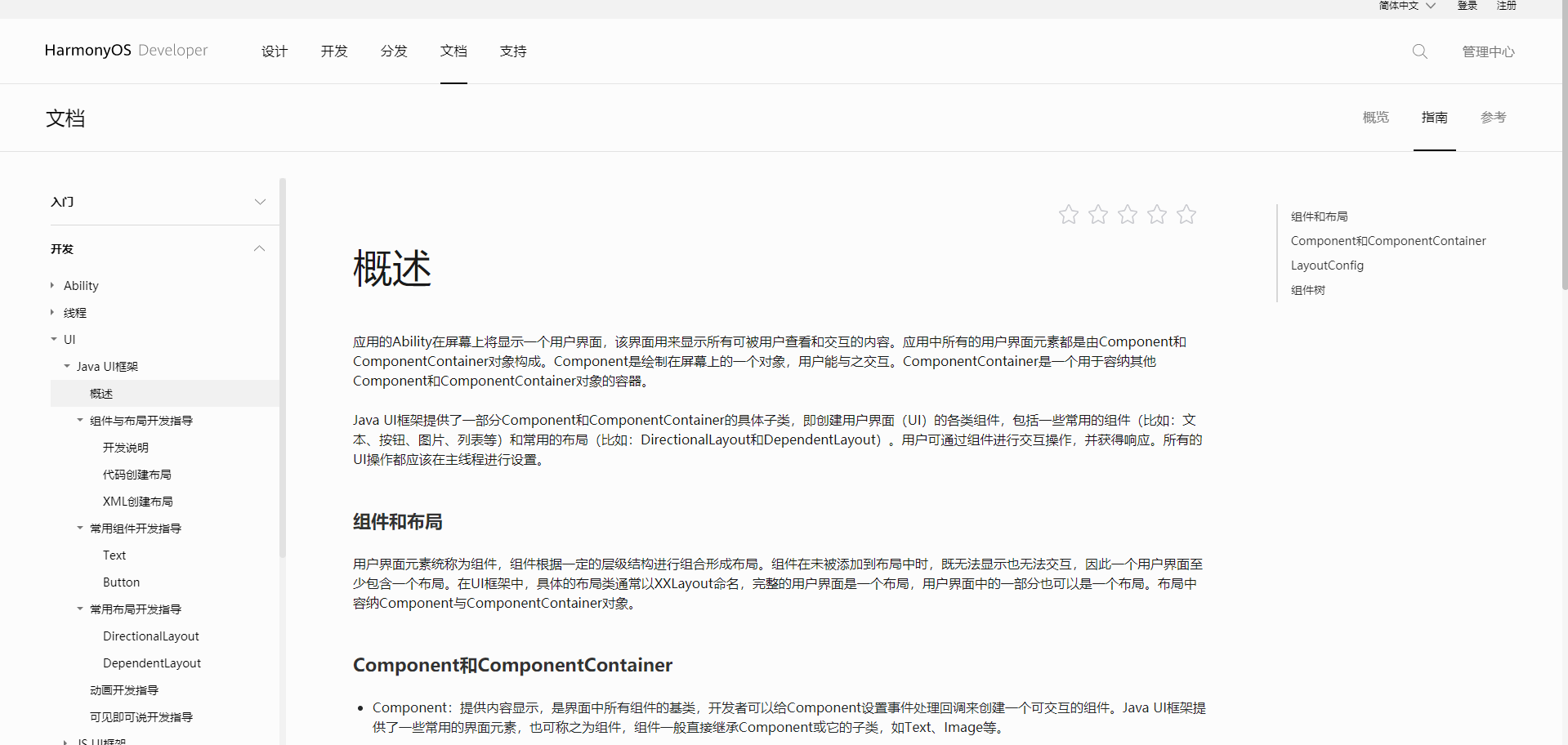Open the 设计 top menu

click(x=275, y=51)
